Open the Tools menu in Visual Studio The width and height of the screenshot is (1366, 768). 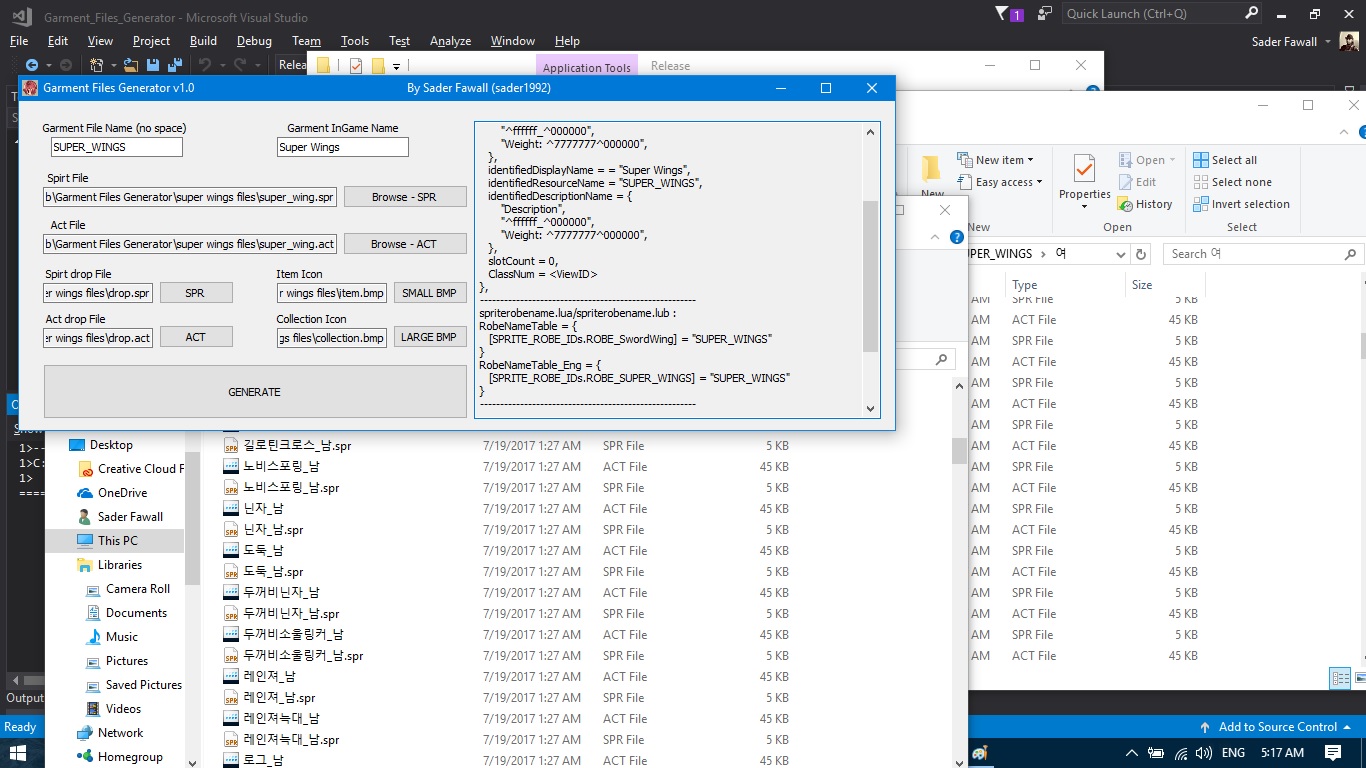click(354, 41)
